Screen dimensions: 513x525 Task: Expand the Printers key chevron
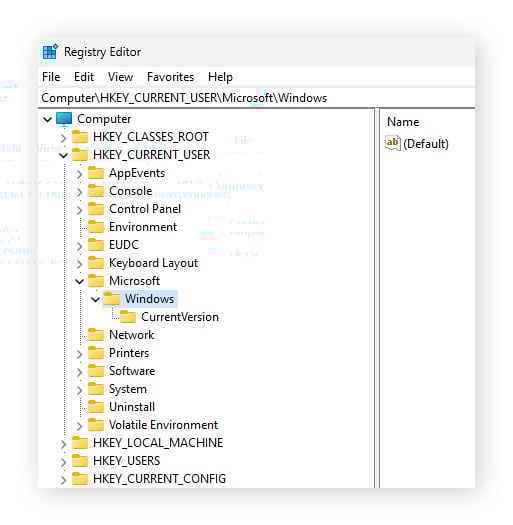coord(80,354)
